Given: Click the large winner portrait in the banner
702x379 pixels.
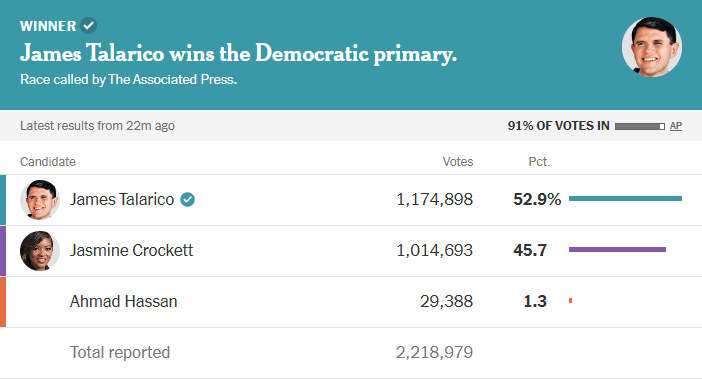Looking at the screenshot, I should coord(652,47).
